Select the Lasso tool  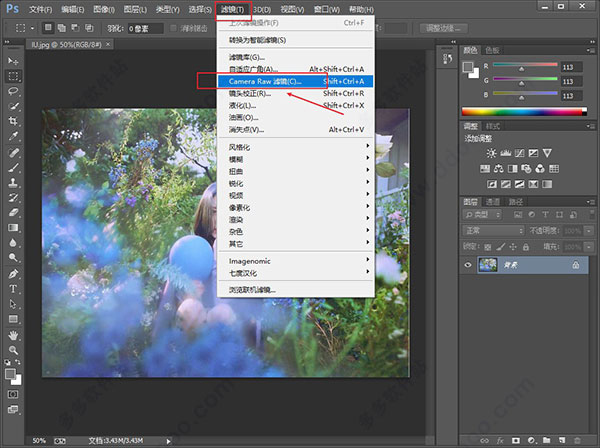[13, 91]
